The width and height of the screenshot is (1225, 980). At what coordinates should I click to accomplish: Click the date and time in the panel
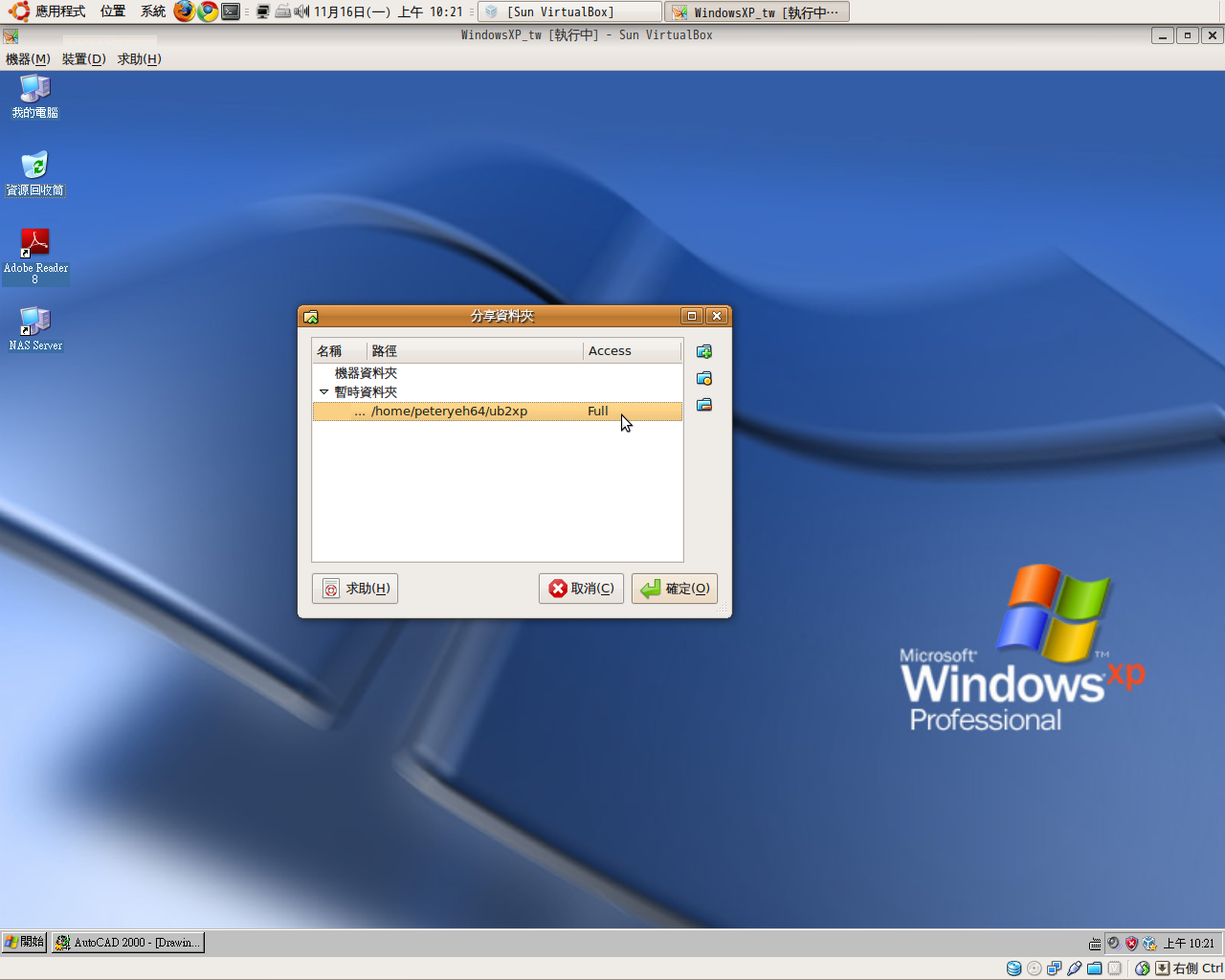pos(389,11)
